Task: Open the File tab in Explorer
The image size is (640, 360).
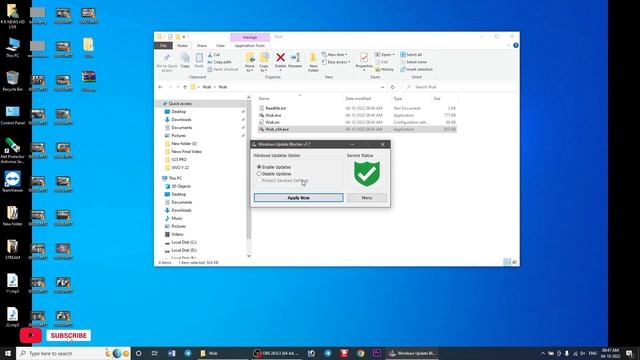Action: [163, 46]
